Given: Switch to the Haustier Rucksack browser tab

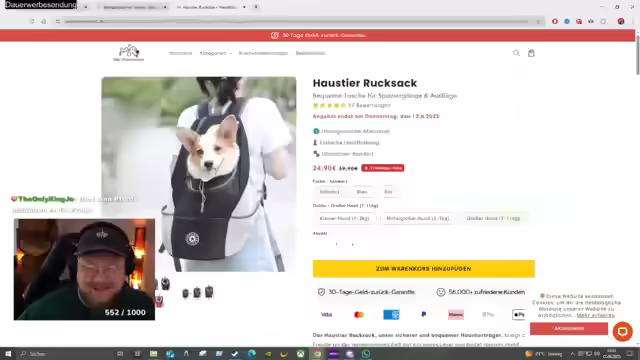Looking at the screenshot, I should (211, 7).
